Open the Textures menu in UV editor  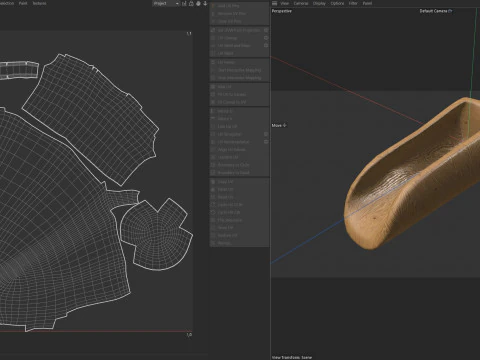39,3
